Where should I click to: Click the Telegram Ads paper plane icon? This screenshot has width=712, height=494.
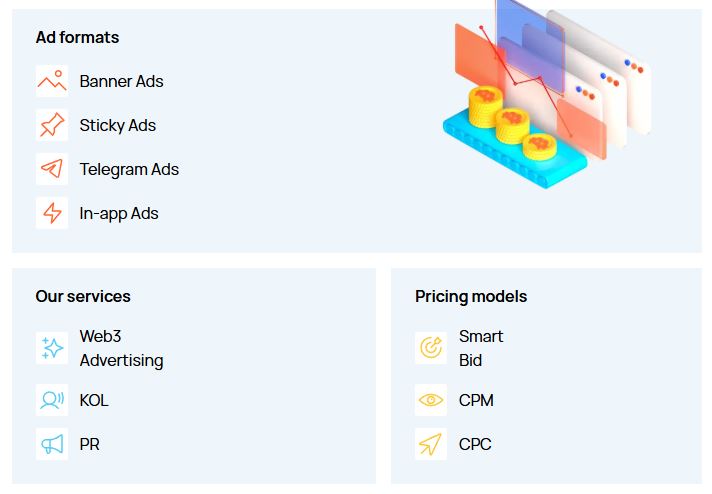[52, 169]
